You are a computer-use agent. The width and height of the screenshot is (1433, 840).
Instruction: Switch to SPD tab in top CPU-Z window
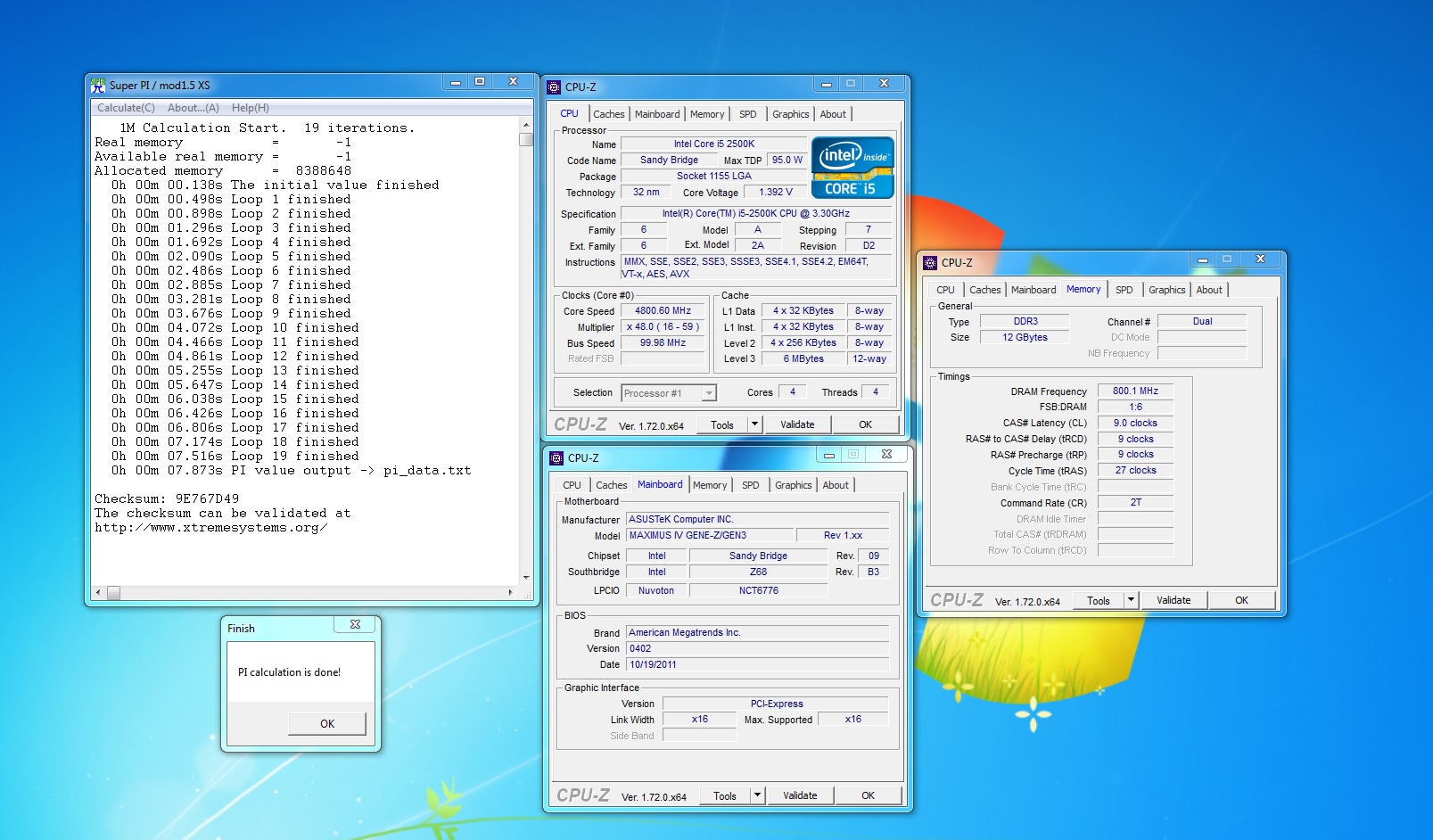[748, 114]
